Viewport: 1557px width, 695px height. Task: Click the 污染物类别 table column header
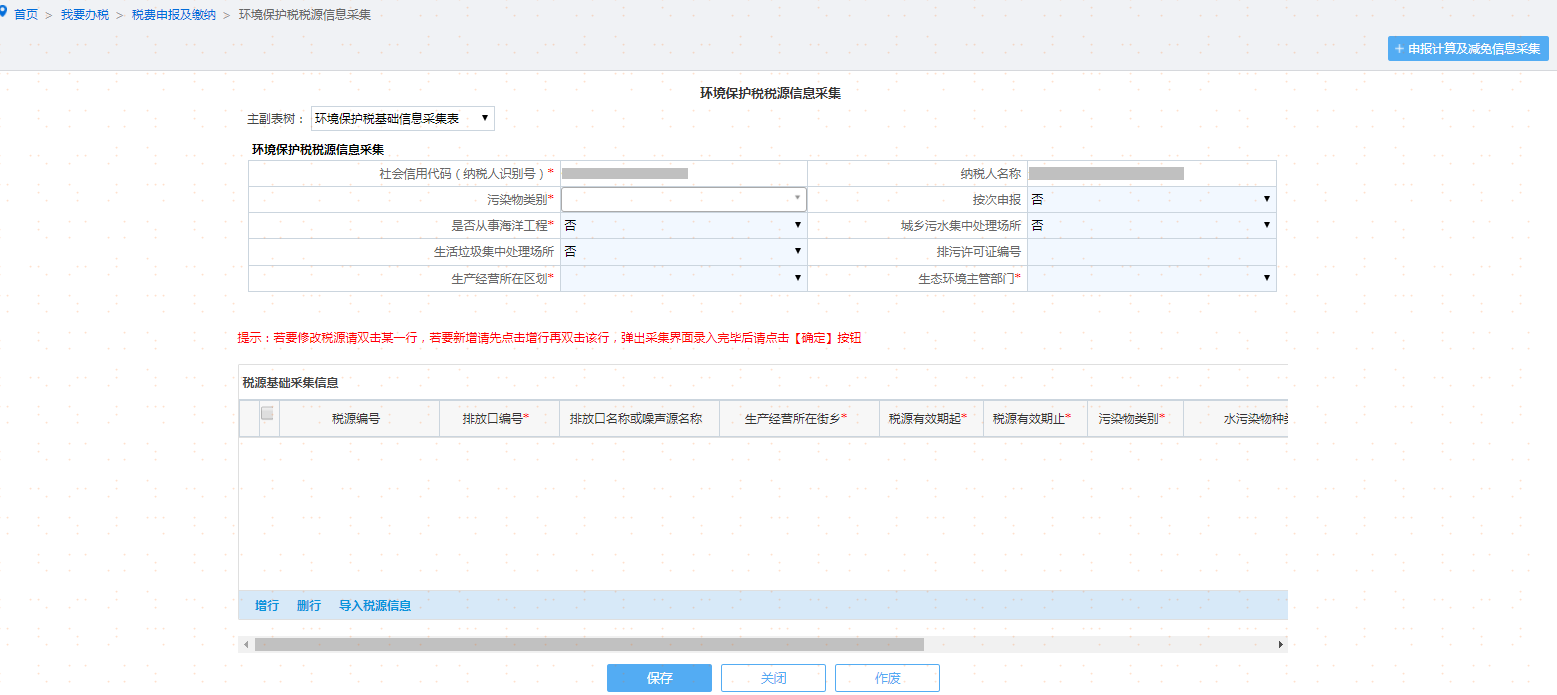[x=1133, y=419]
